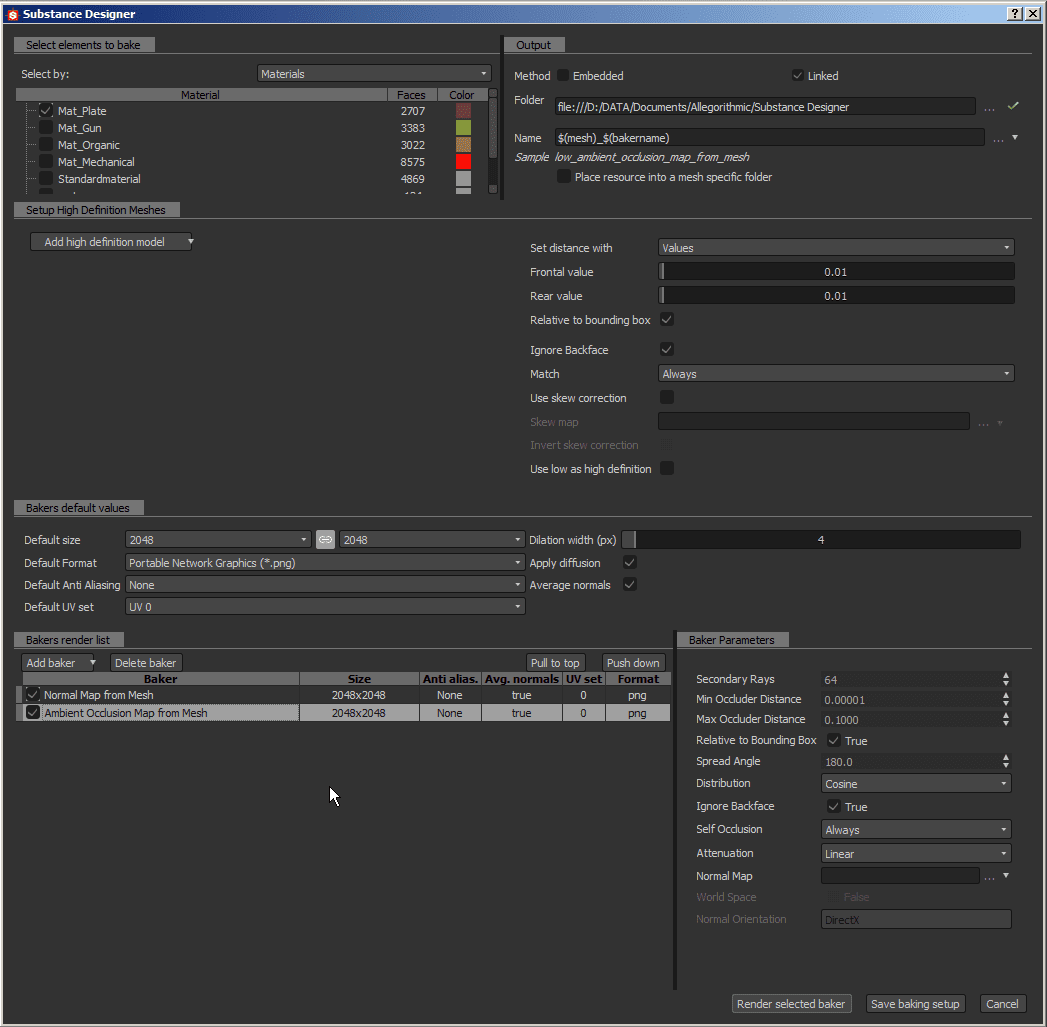Open Set distance with Values dropdown
Image resolution: width=1047 pixels, height=1027 pixels.
pos(836,248)
